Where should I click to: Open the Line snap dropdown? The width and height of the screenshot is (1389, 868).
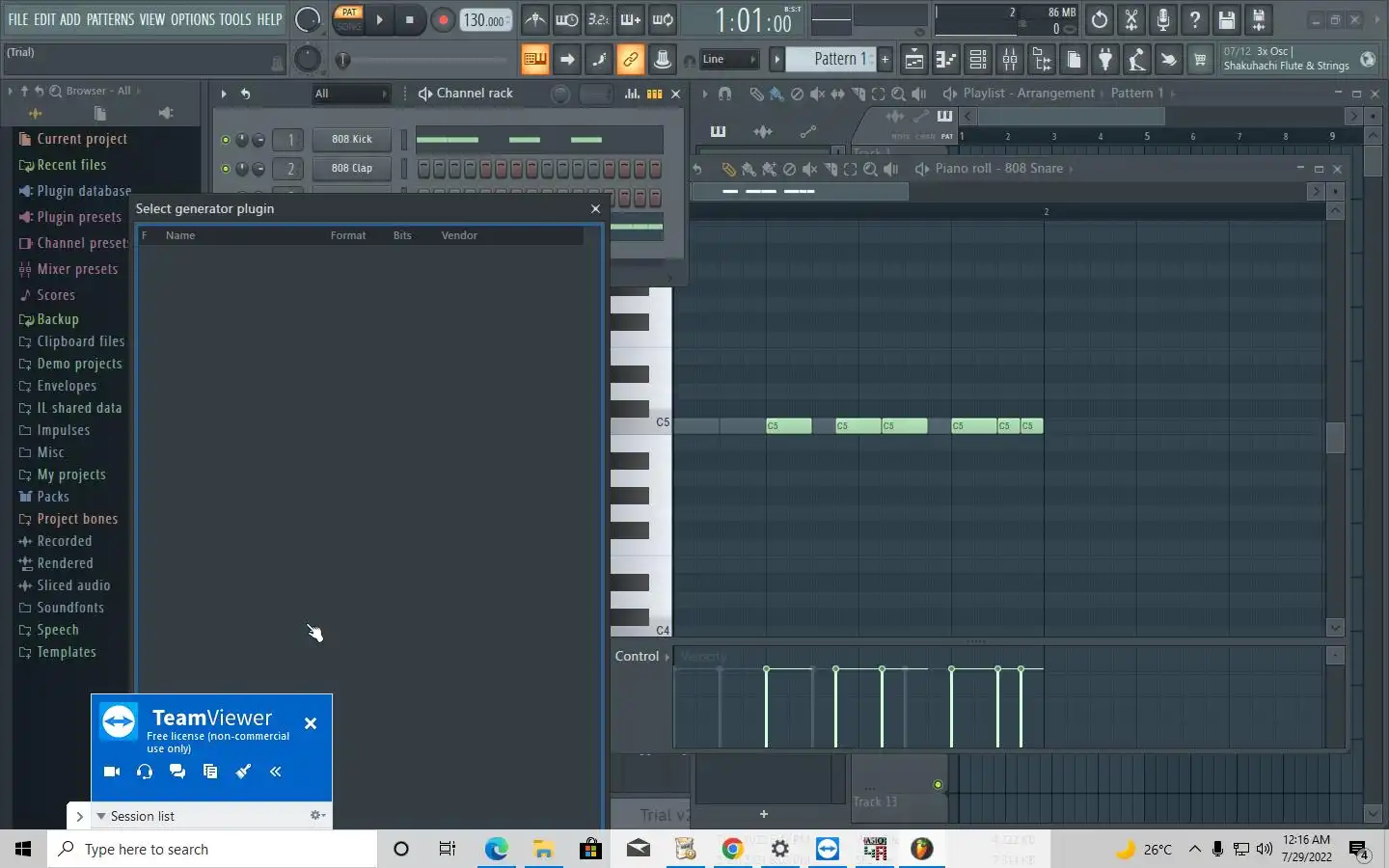(x=729, y=59)
